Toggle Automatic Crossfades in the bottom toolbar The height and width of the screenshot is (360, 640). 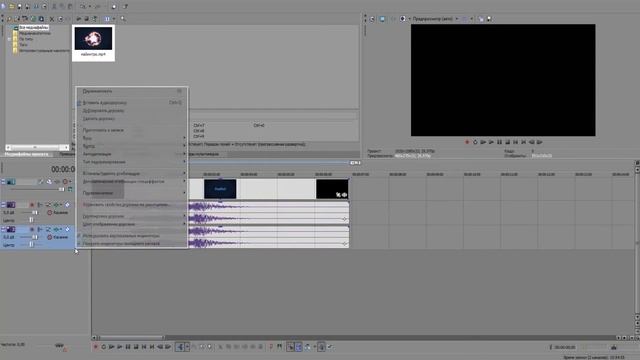pyautogui.click(x=298, y=347)
